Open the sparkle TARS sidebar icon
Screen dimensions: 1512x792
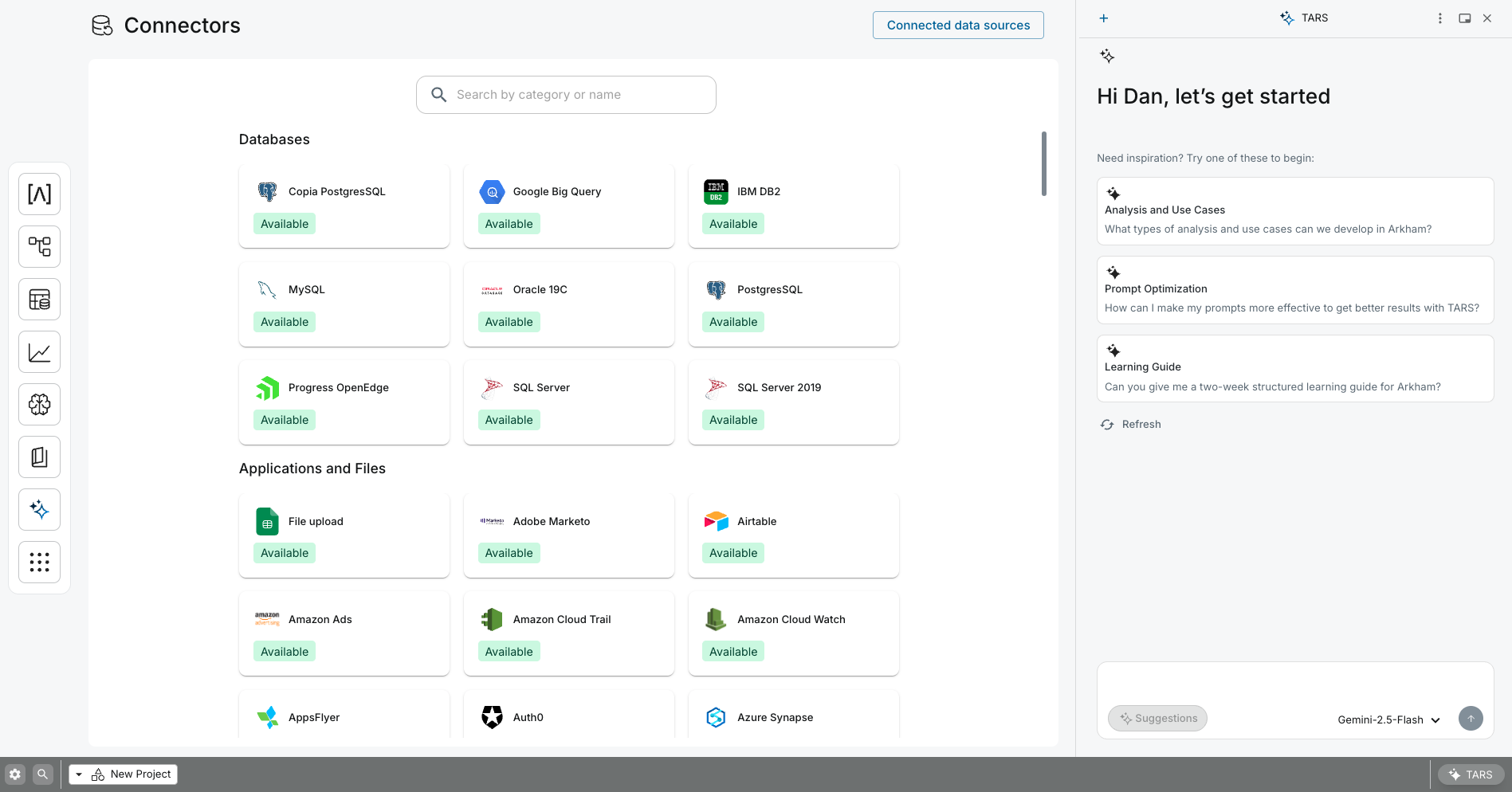[x=39, y=510]
